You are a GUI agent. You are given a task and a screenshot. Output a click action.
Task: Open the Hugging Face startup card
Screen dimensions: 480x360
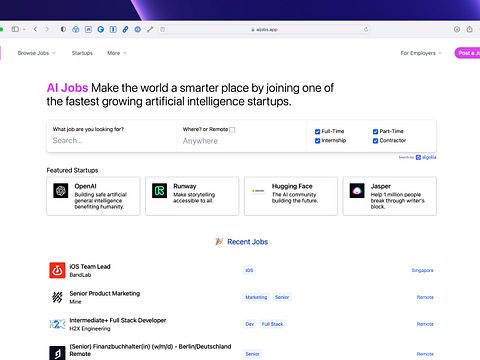point(291,196)
